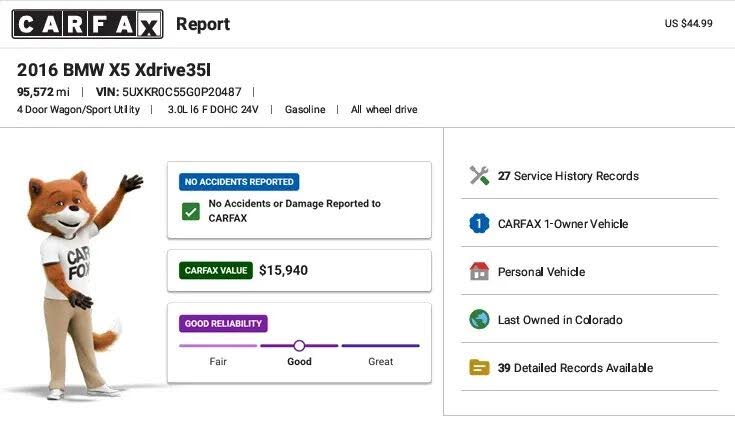
Task: Click the US $44.99 price
Action: [x=689, y=23]
